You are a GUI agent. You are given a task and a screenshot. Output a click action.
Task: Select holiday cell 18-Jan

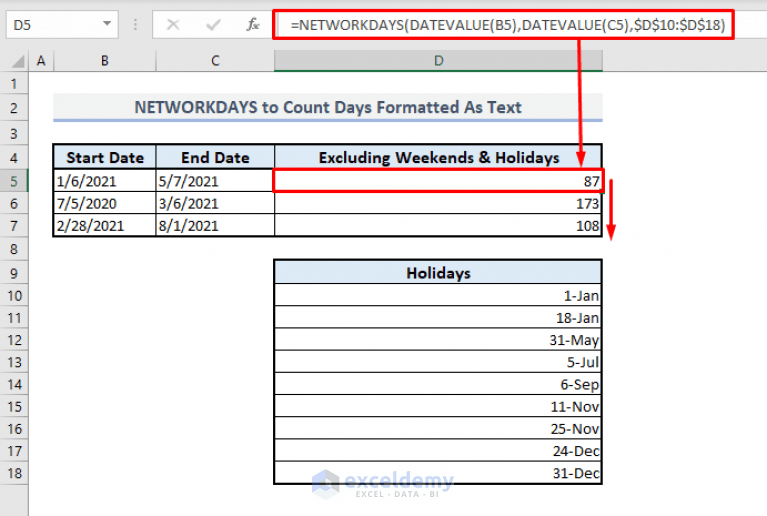(438, 318)
